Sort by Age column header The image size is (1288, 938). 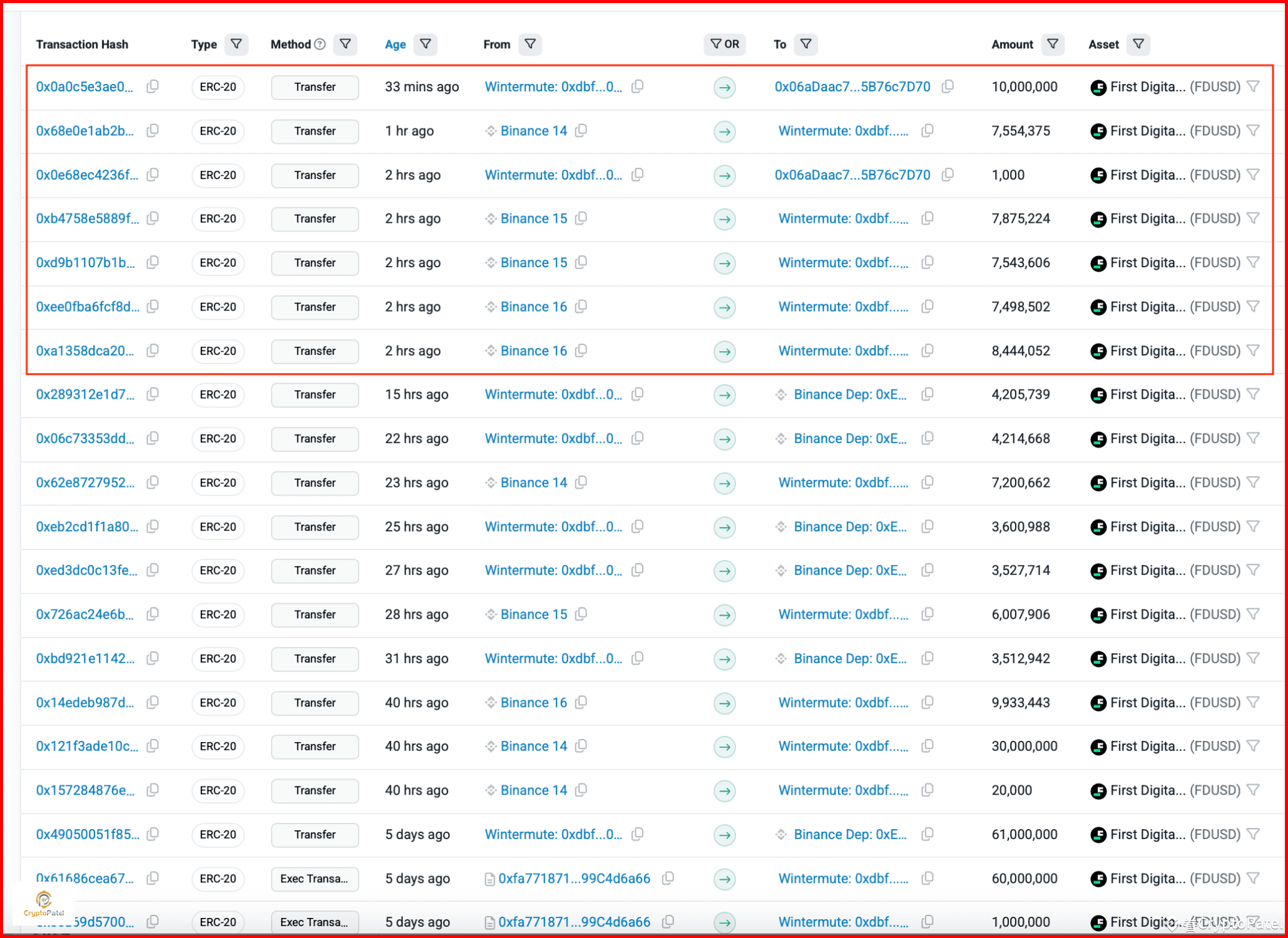click(x=396, y=44)
